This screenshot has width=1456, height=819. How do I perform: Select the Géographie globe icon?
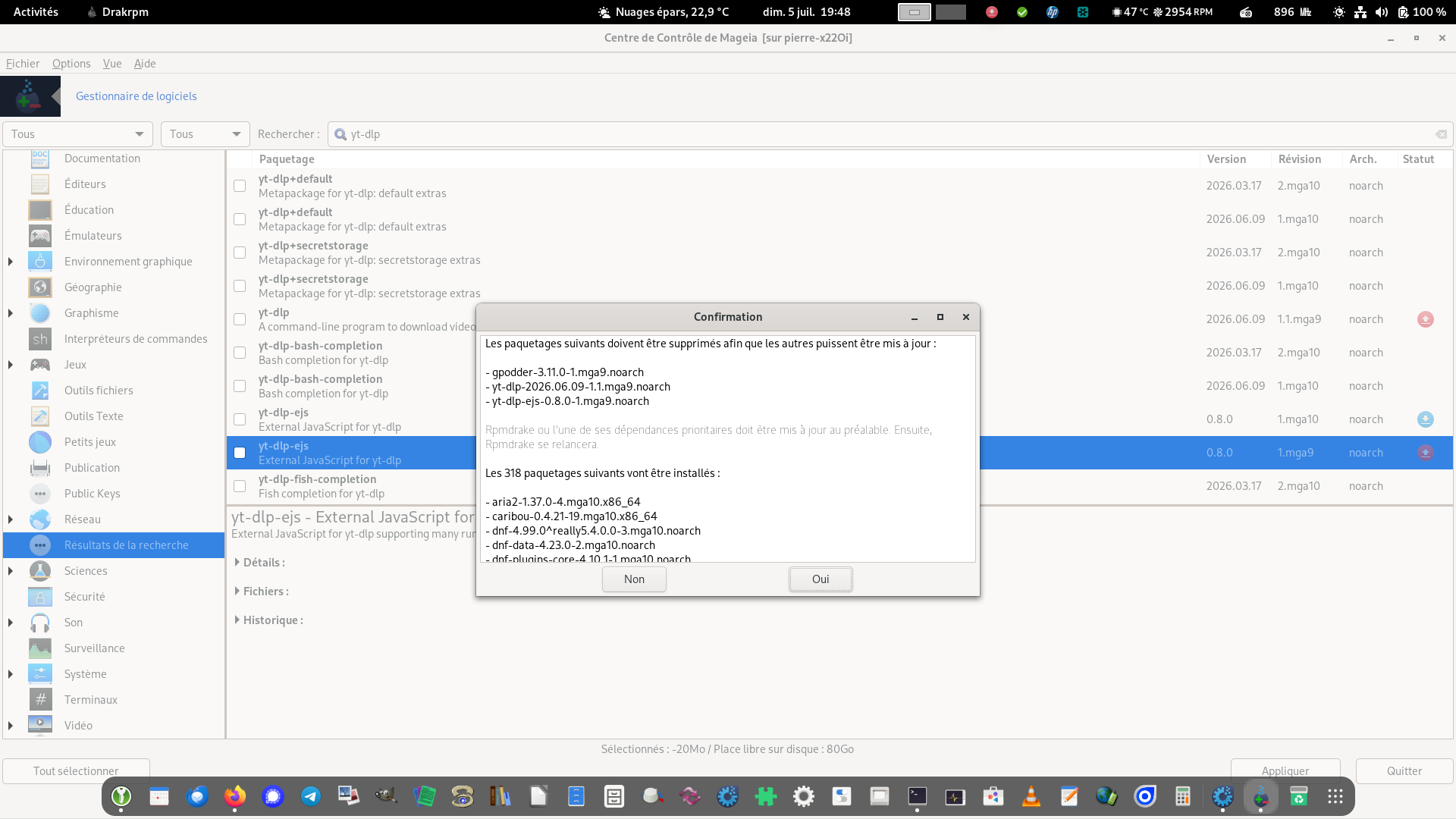40,287
